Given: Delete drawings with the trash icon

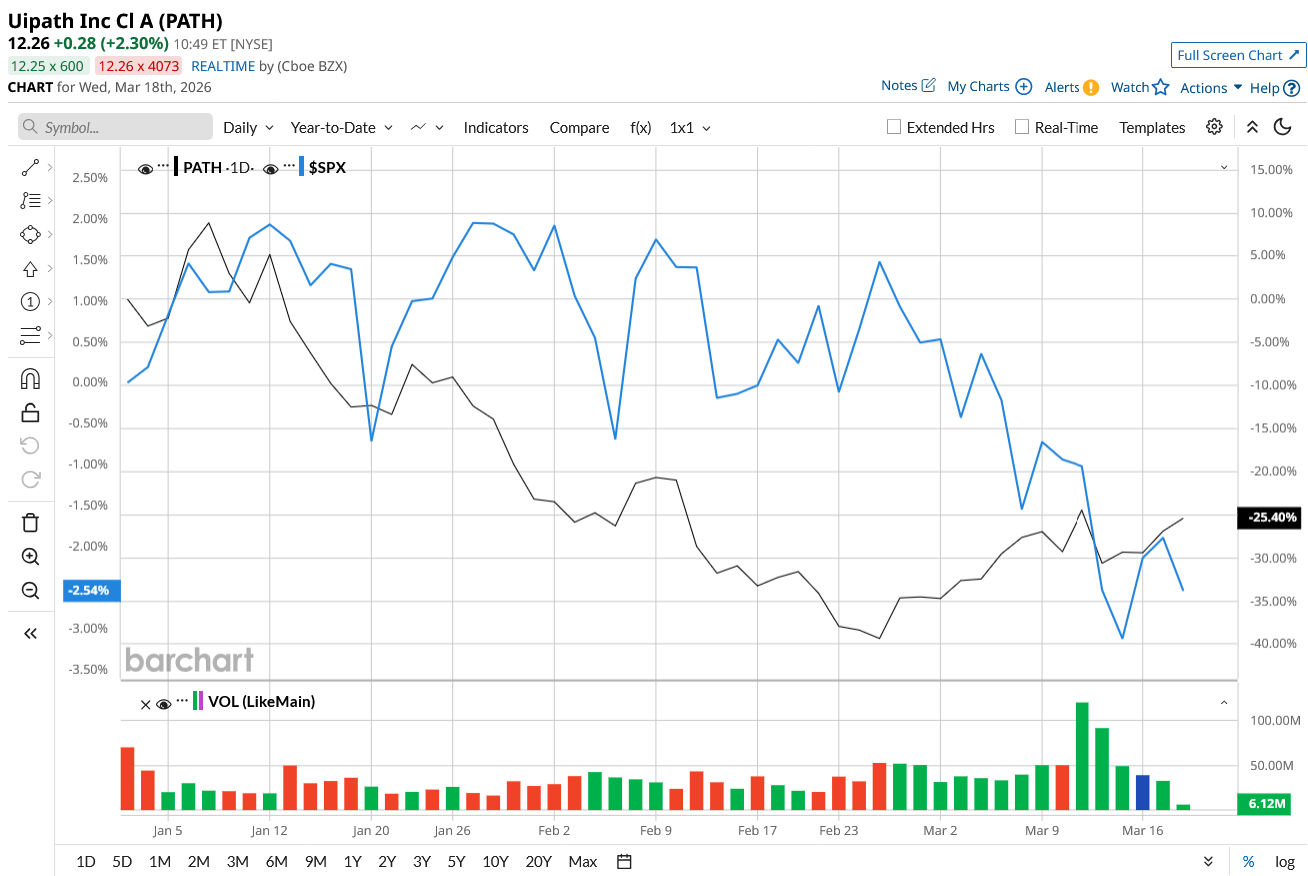Looking at the screenshot, I should [30, 522].
